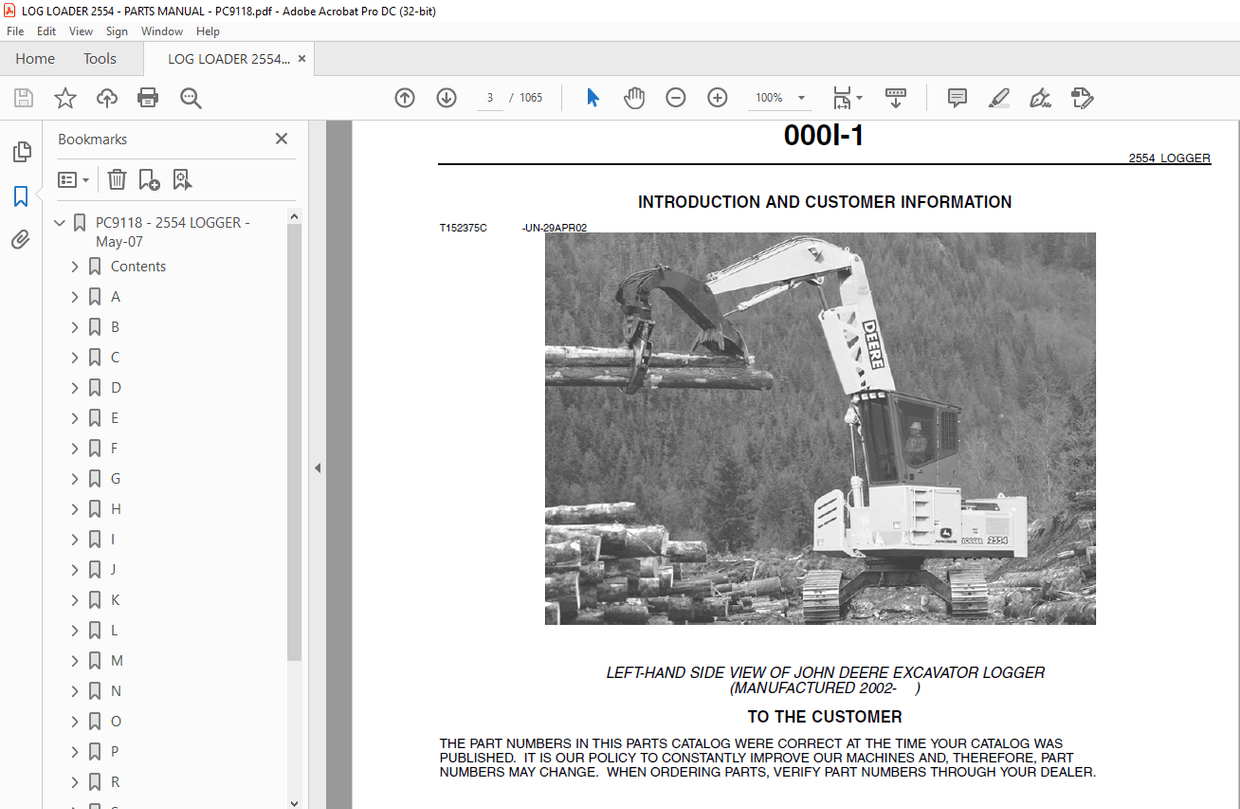Click the page number input field
This screenshot has height=809, width=1240.
click(489, 97)
